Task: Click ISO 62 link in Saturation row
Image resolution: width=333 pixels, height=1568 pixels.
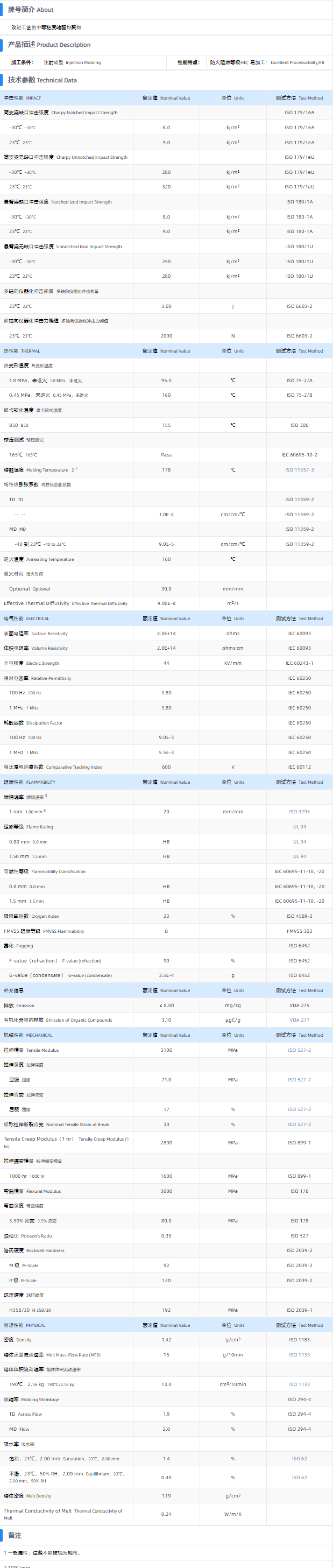Action: coord(299,1459)
